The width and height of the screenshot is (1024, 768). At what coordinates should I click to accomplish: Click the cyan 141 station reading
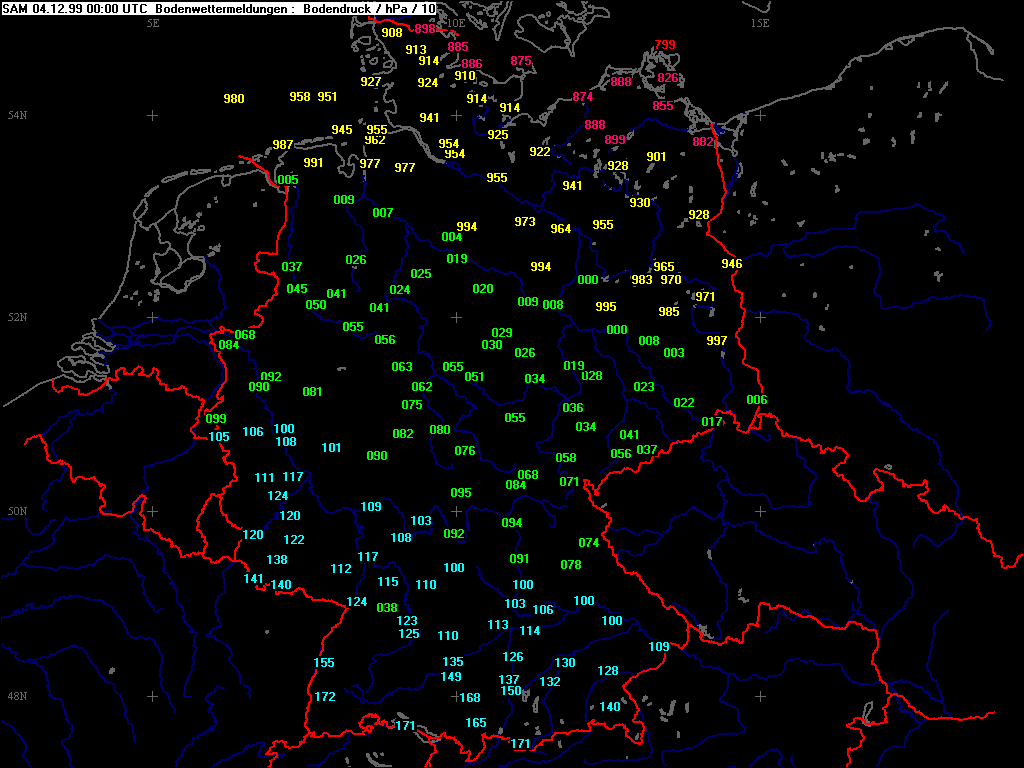coord(254,579)
